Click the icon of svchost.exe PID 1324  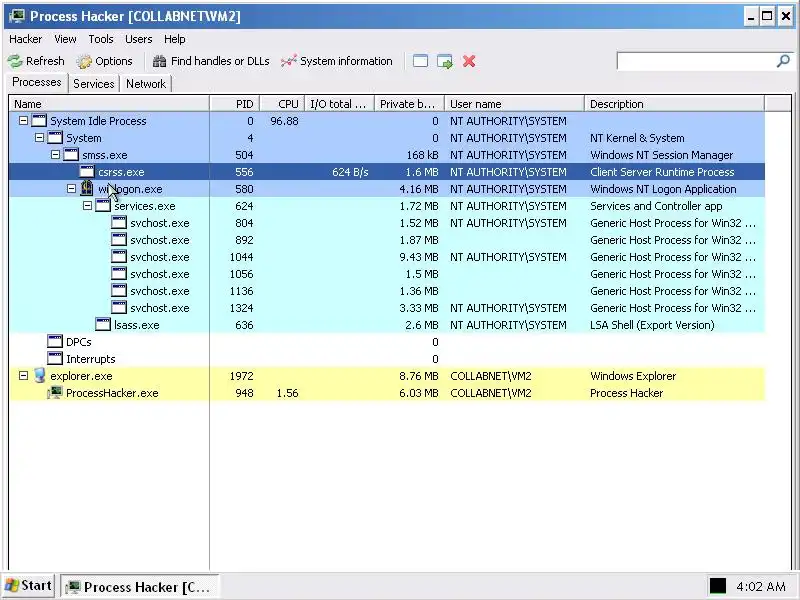point(119,308)
